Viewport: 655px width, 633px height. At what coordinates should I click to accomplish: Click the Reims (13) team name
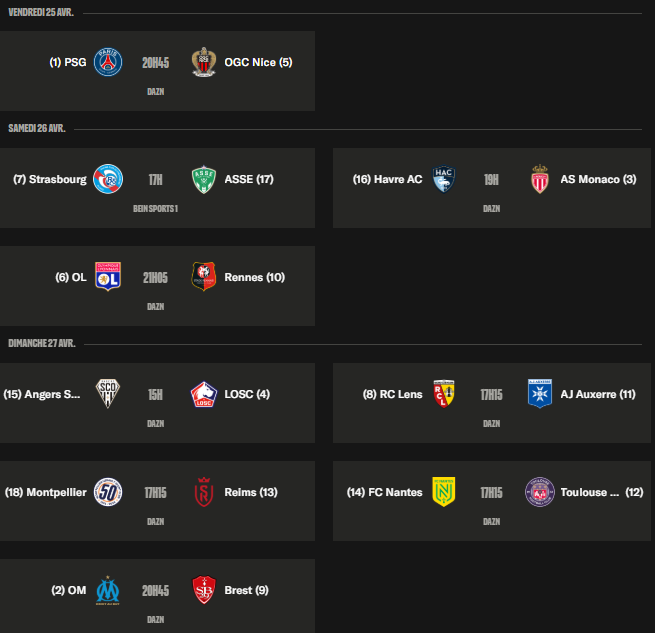pyautogui.click(x=251, y=492)
